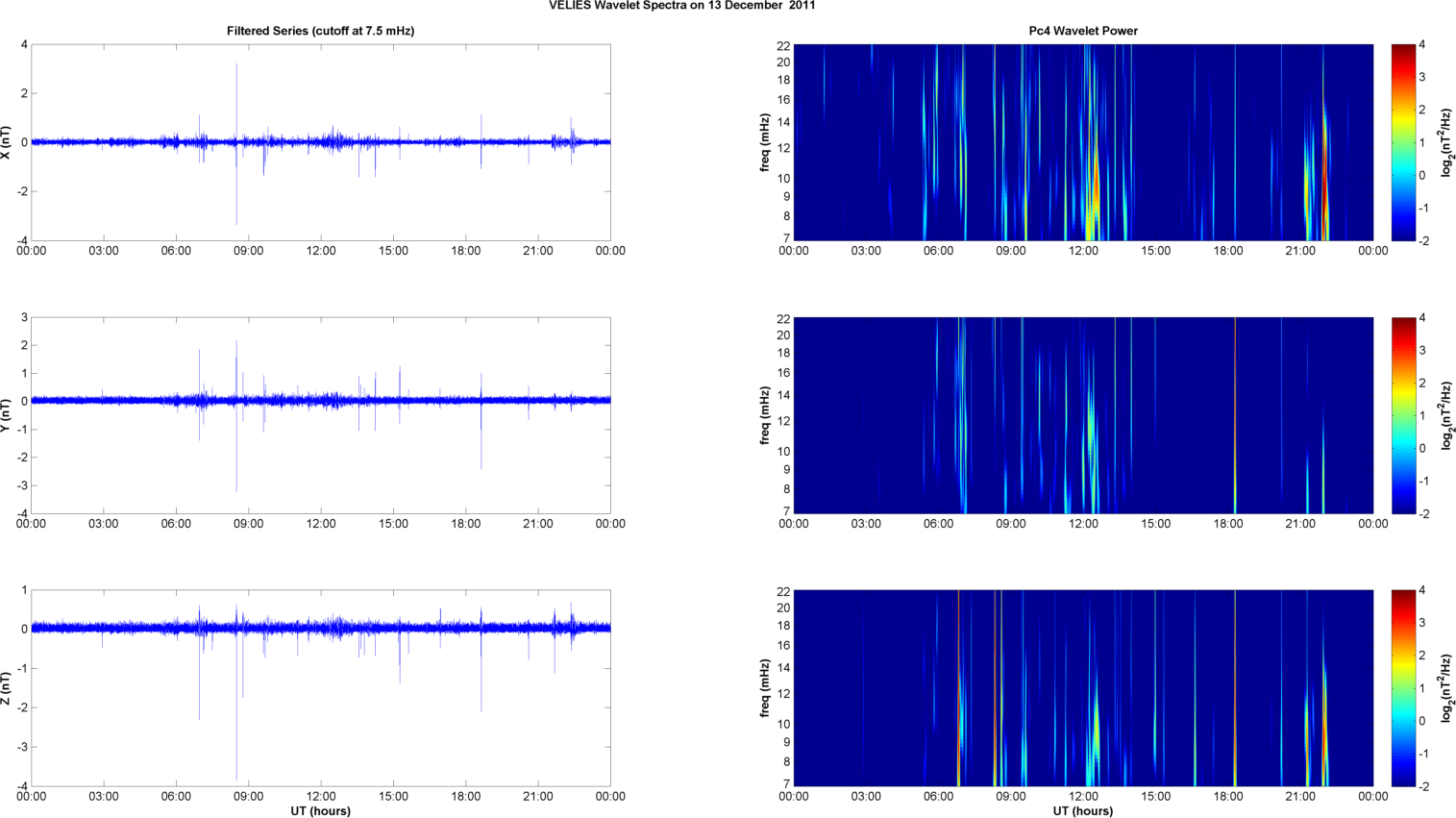The height and width of the screenshot is (818, 1456).
Task: Click the Z (nT) filtered series plot
Action: (x=320, y=688)
